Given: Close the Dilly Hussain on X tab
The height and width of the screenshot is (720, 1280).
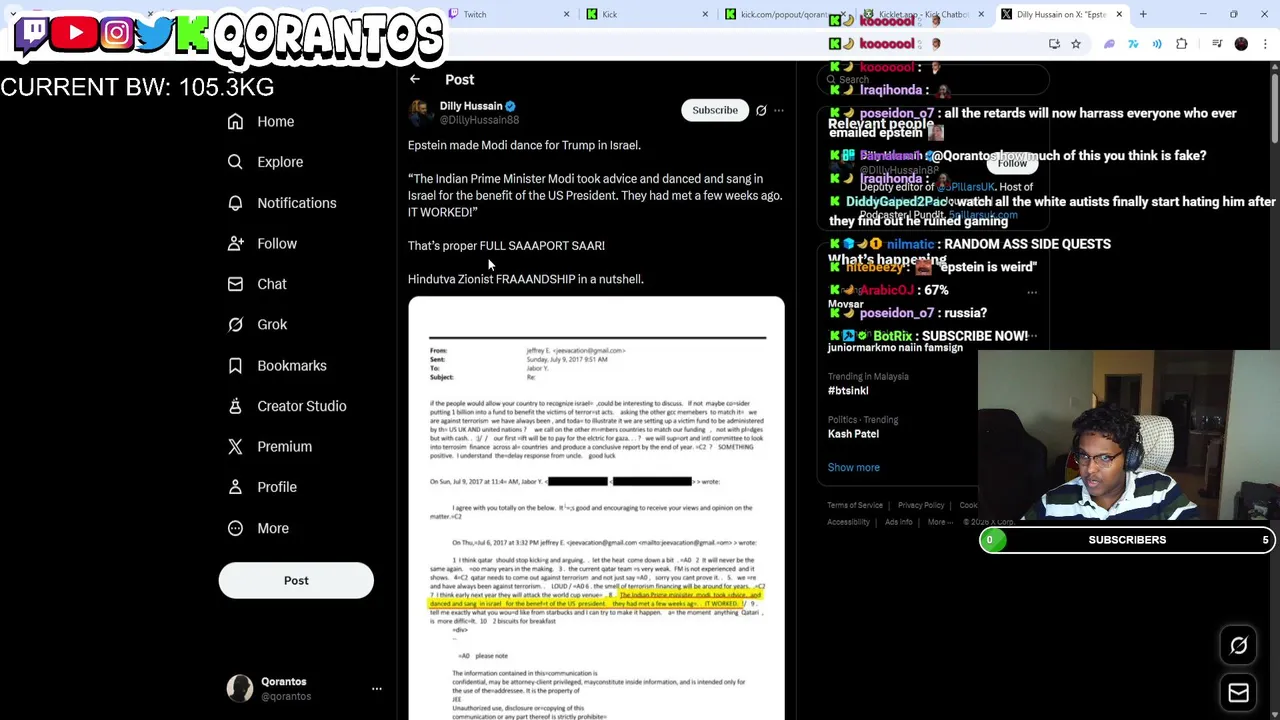Looking at the screenshot, I should click(x=1119, y=14).
